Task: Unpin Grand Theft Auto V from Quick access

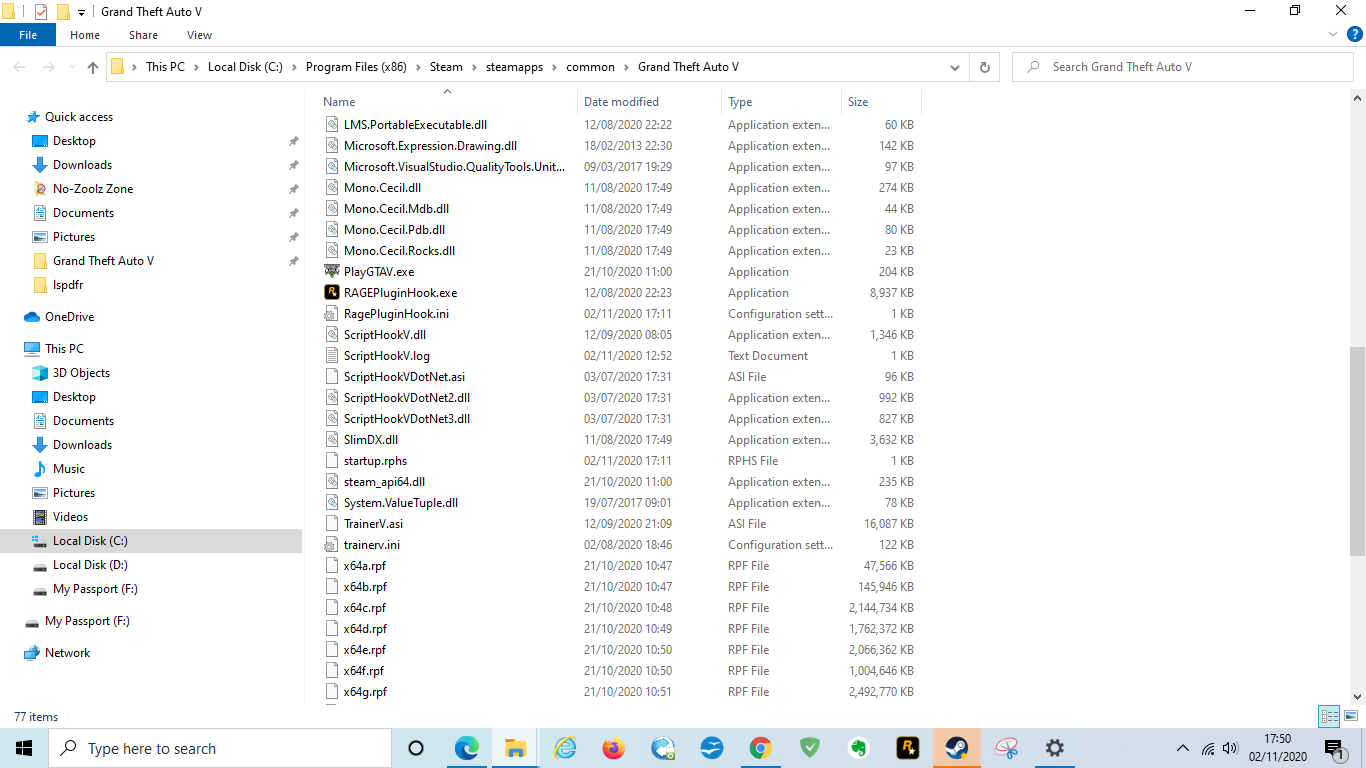Action: point(293,261)
